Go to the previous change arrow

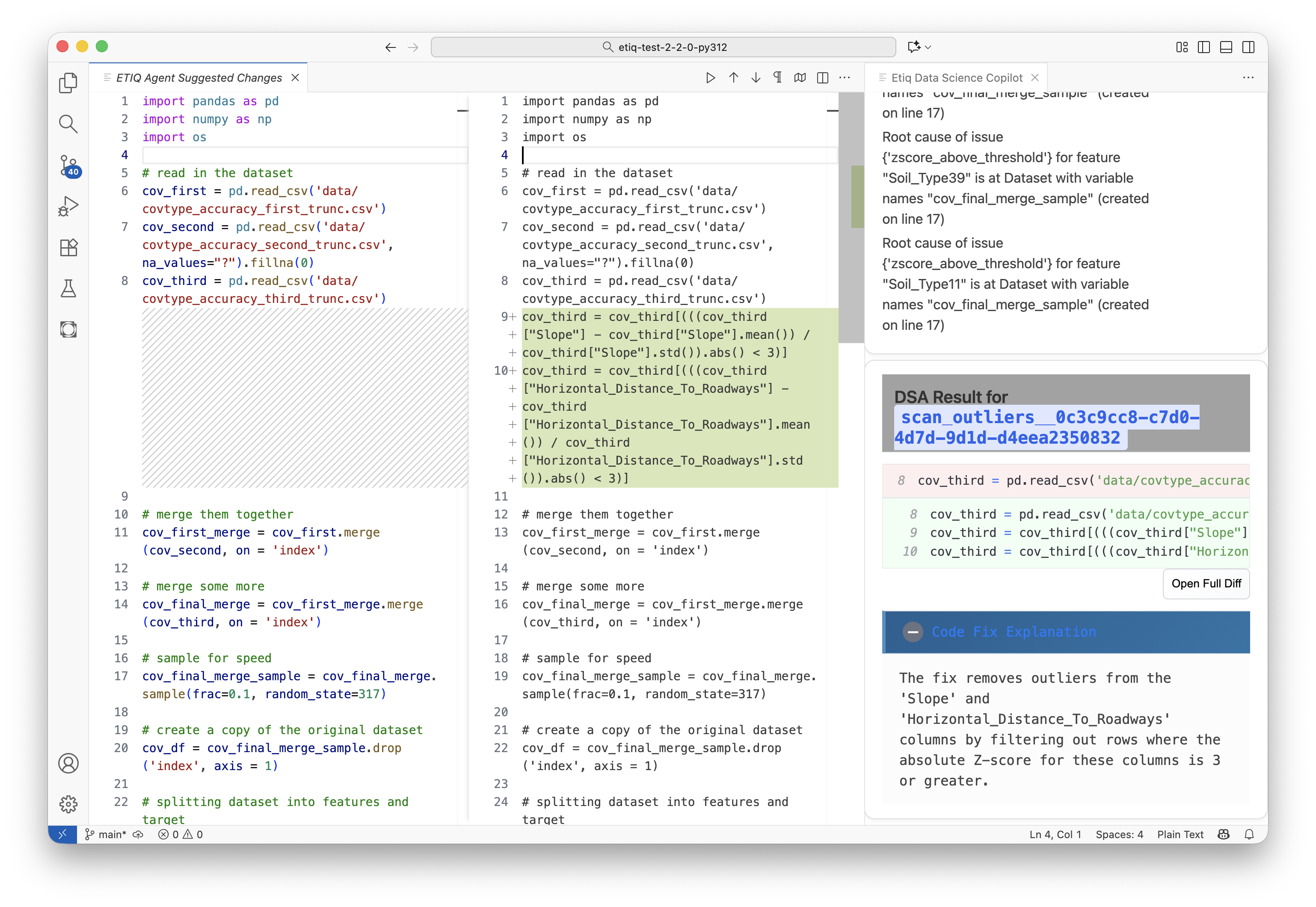pyautogui.click(x=733, y=78)
